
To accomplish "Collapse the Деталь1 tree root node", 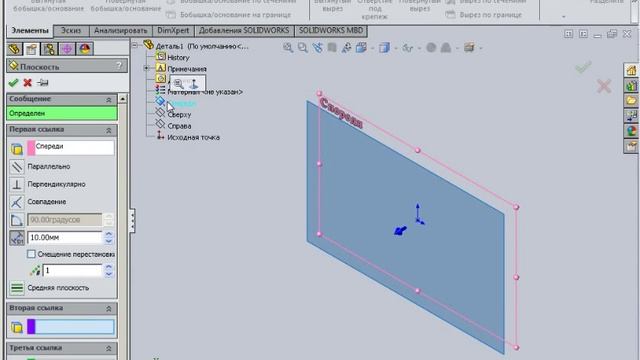I will pos(135,45).
